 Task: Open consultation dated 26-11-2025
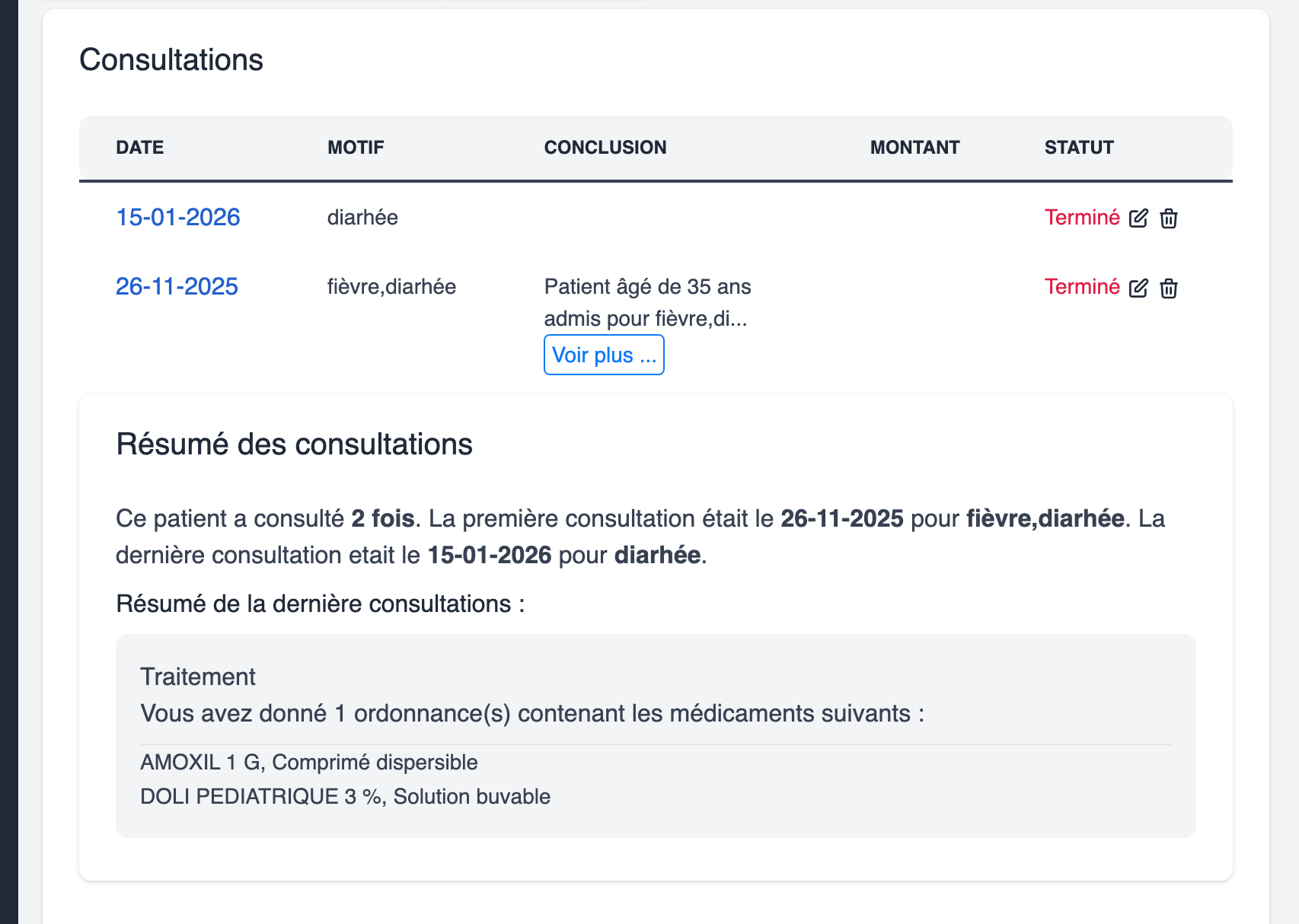[176, 287]
